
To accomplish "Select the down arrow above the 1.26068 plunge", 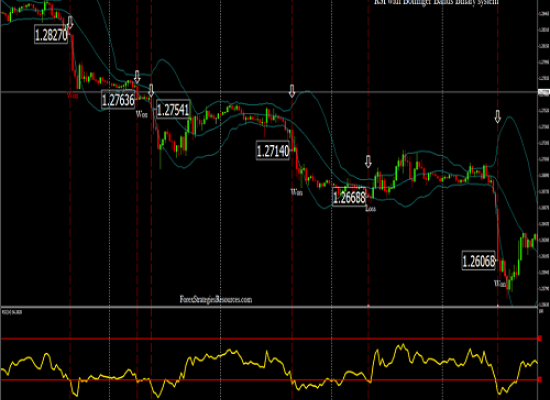I will [x=498, y=116].
